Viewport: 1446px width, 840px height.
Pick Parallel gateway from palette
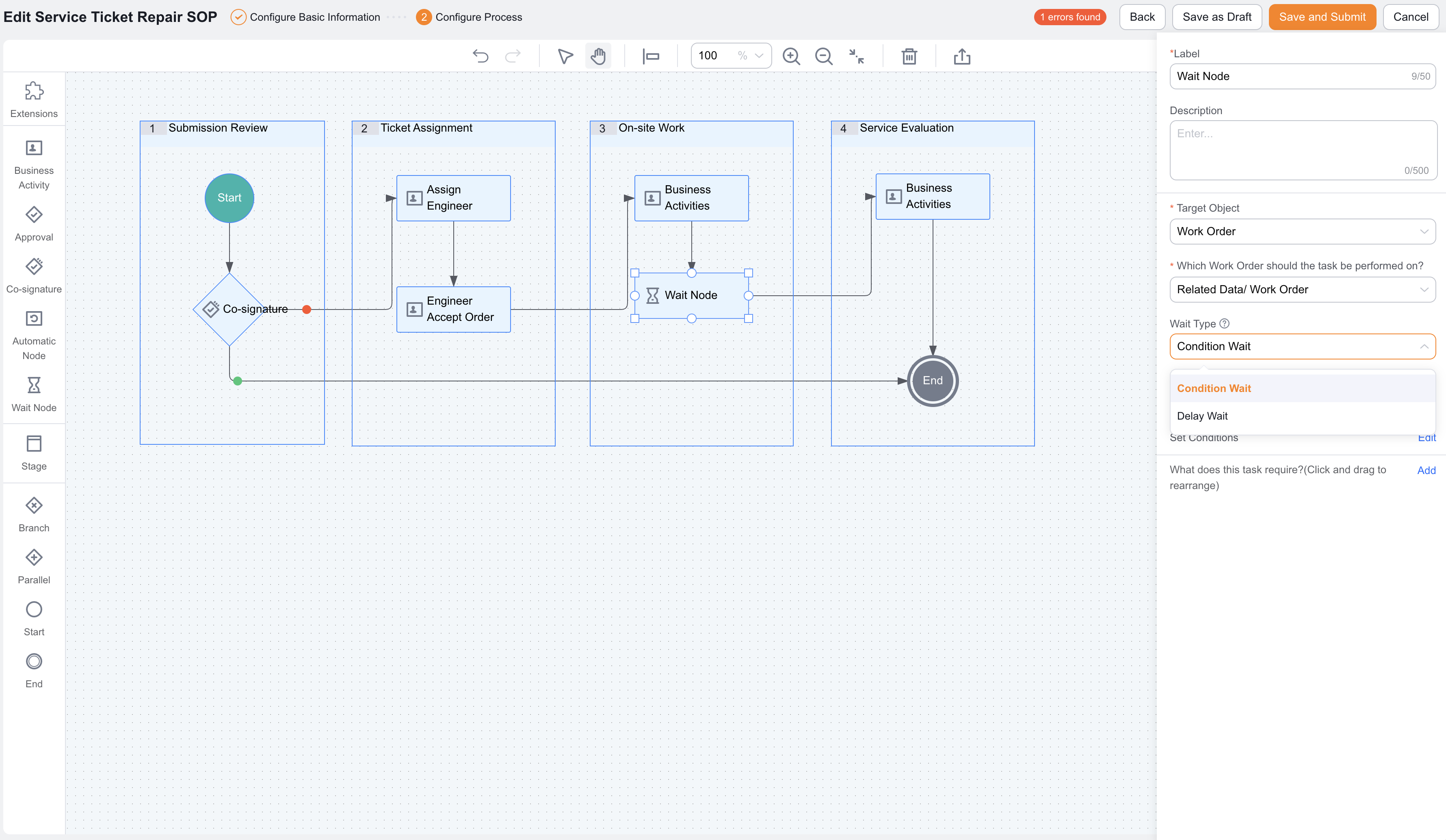34,566
